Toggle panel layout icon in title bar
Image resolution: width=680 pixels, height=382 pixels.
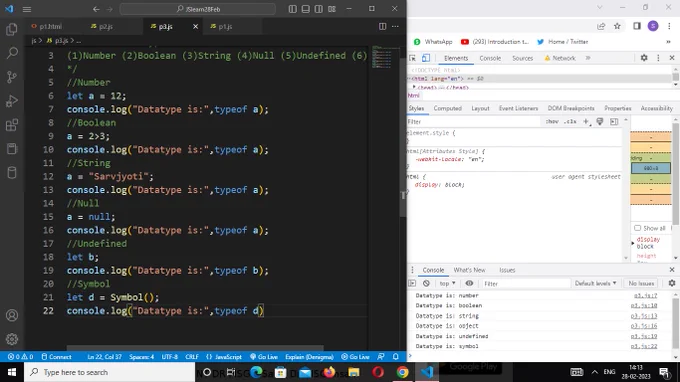[306, 9]
